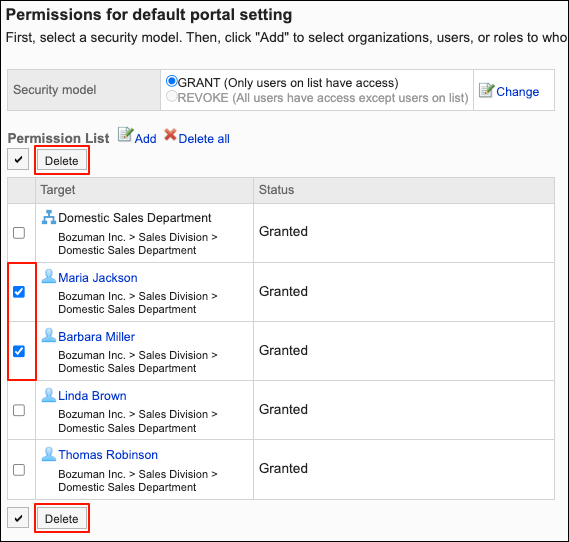Image resolution: width=569 pixels, height=542 pixels.
Task: Click the user icon beside Maria Jackson
Action: click(49, 276)
